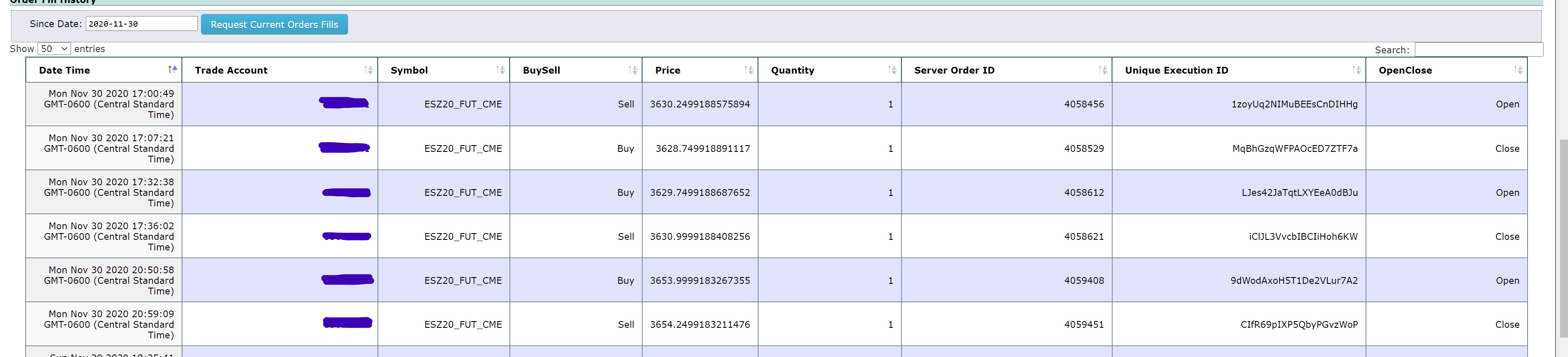Image resolution: width=1568 pixels, height=357 pixels.
Task: Click price 3628.749918891117
Action: (703, 148)
